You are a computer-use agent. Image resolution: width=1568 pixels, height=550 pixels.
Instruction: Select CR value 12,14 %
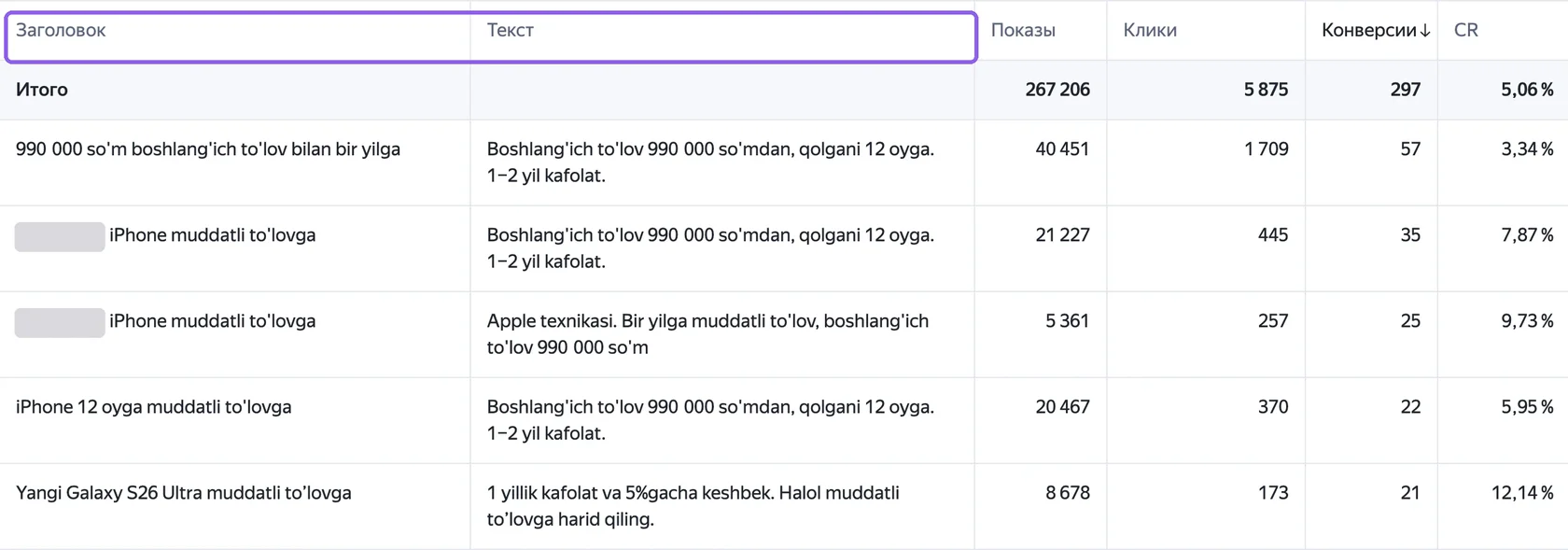(x=1522, y=493)
